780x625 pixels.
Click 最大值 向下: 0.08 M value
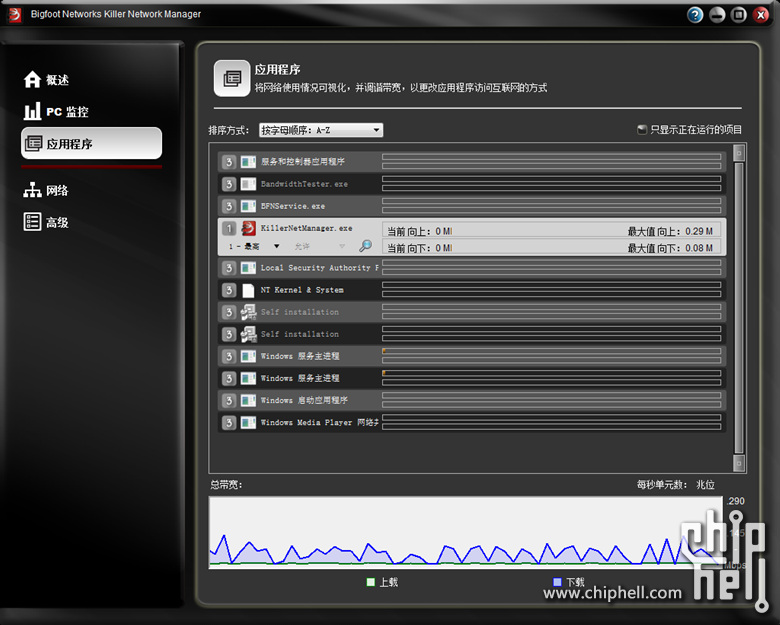pyautogui.click(x=670, y=248)
